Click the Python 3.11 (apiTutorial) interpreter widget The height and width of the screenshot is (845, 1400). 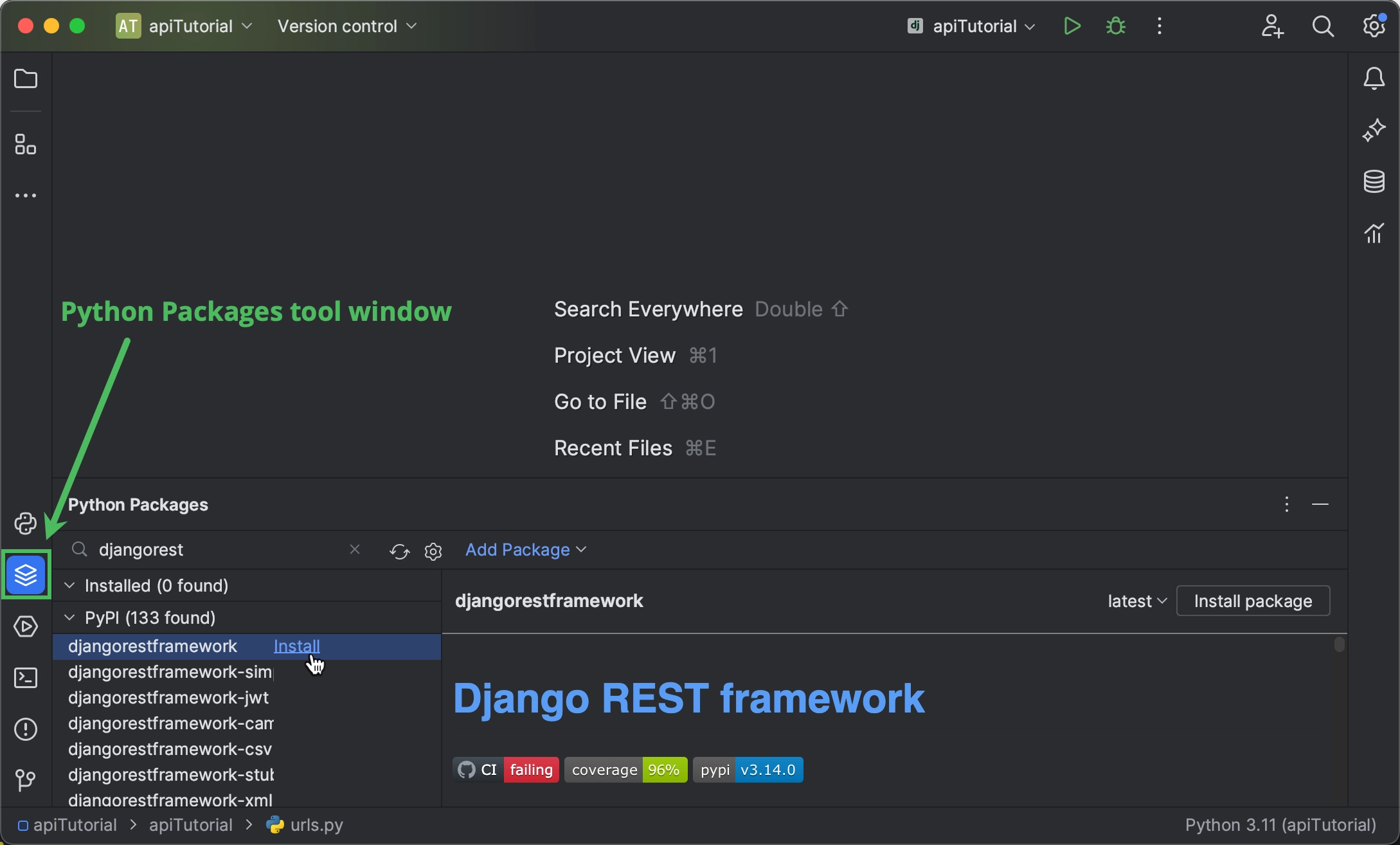pos(1280,825)
